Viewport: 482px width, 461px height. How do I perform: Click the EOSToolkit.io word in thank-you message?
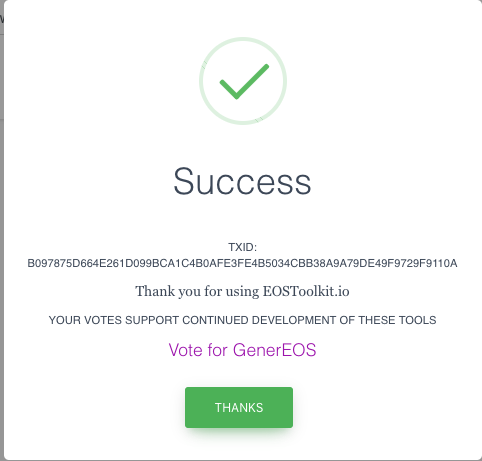coord(306,291)
